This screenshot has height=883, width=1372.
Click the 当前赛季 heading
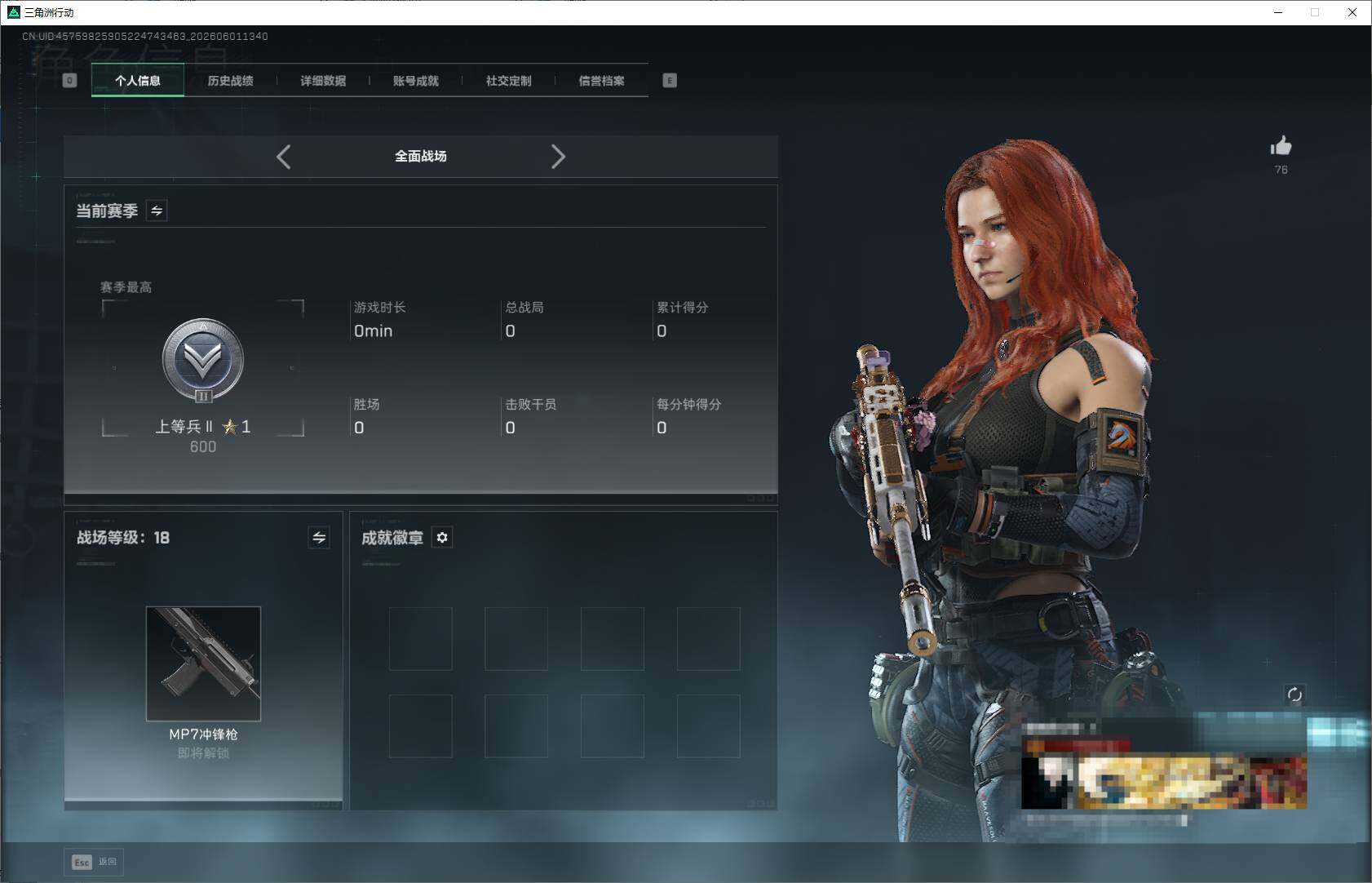[107, 211]
